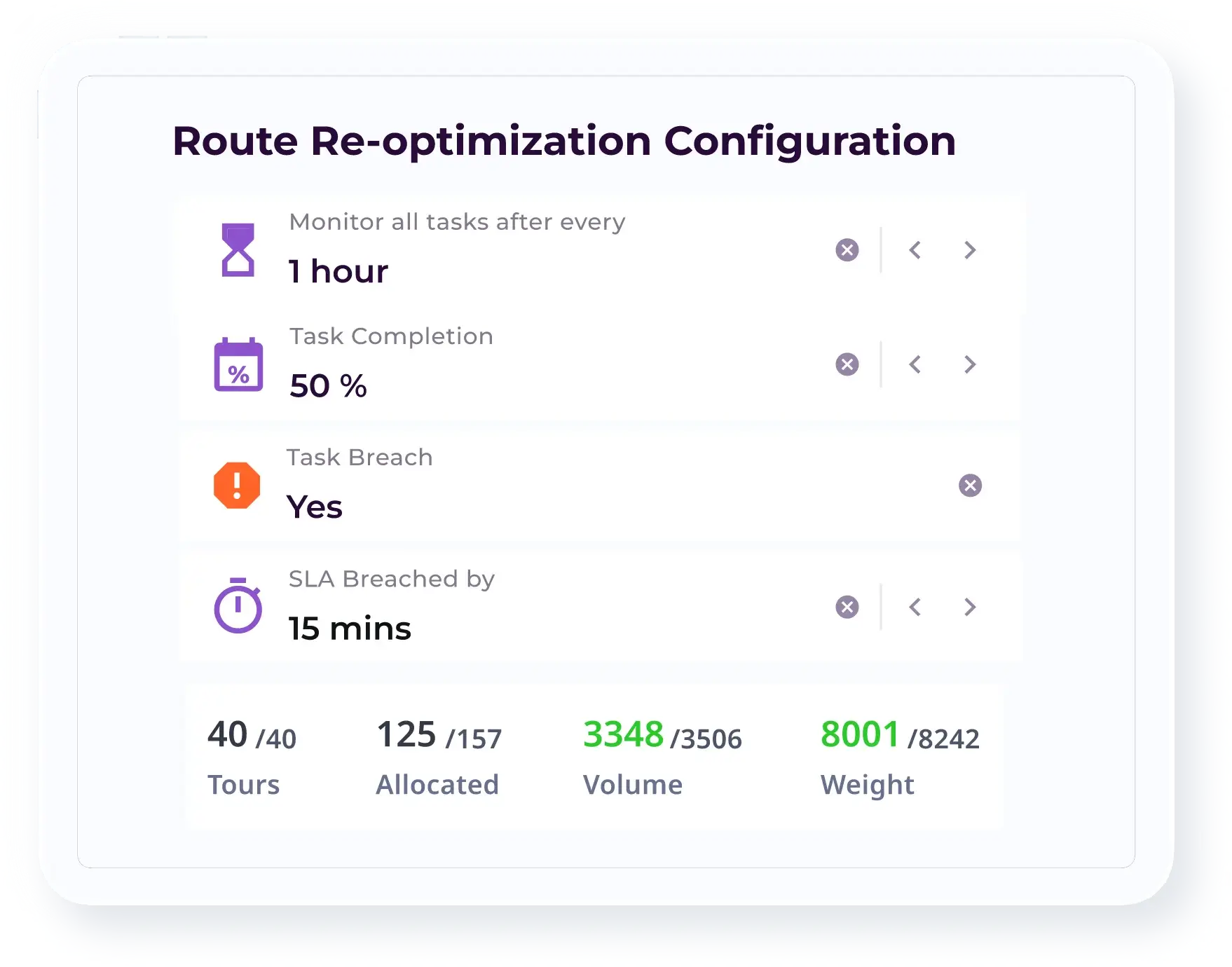The height and width of the screenshot is (967, 1232).
Task: Click the green Volume 3348 value
Action: [x=624, y=734]
